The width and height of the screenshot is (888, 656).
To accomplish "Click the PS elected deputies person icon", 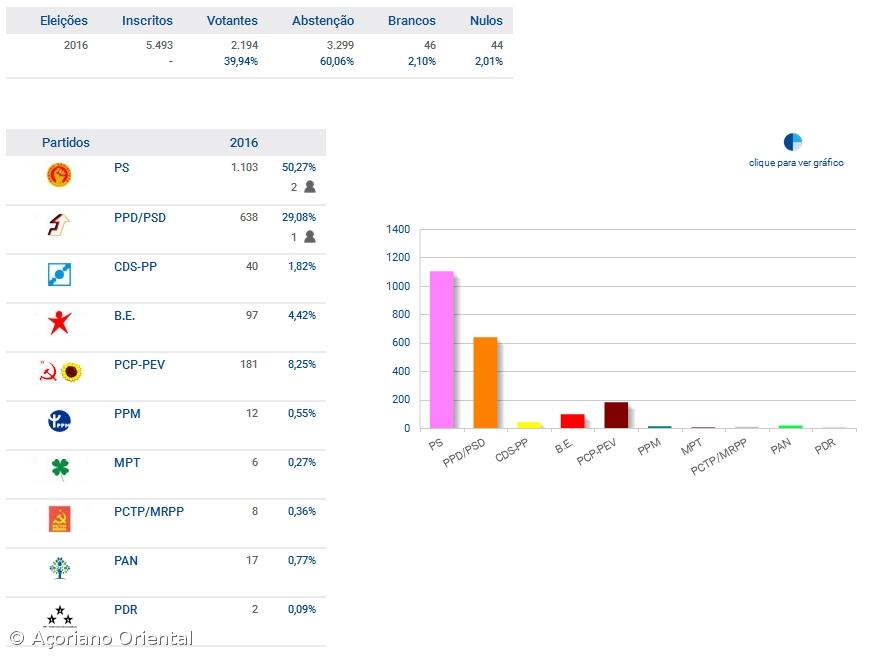I will pos(310,187).
